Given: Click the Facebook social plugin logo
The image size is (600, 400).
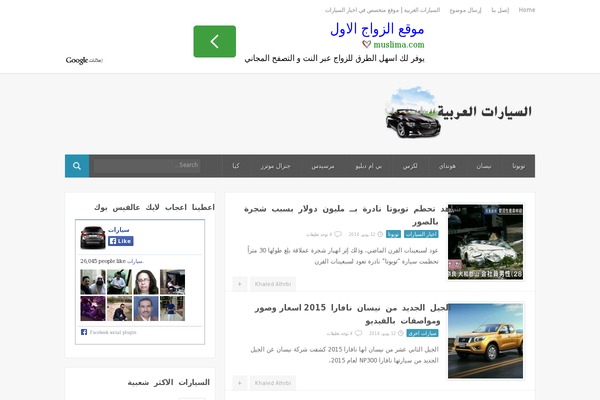Looking at the screenshot, I should (84, 332).
